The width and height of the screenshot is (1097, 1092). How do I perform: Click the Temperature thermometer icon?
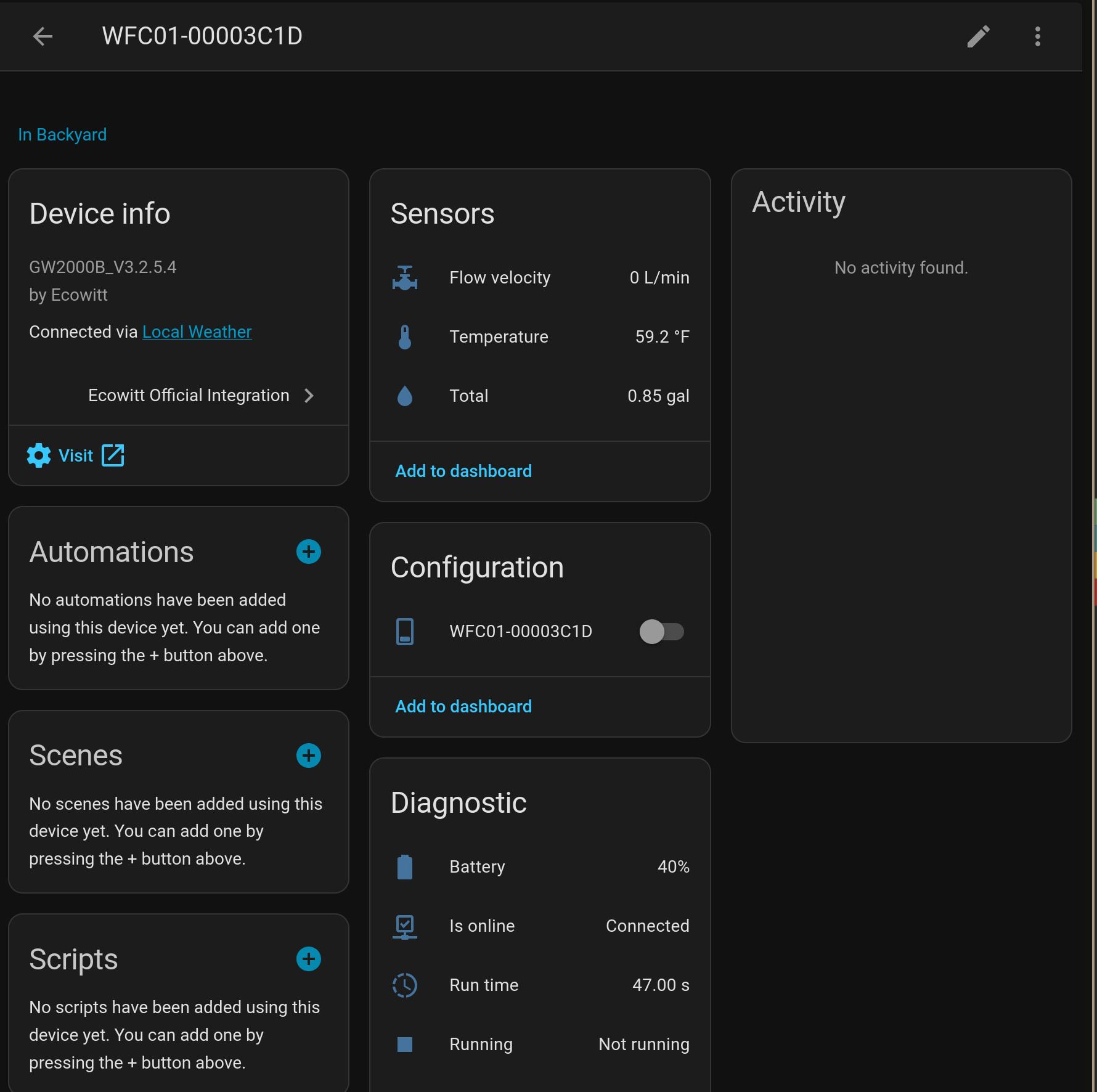[x=405, y=337]
